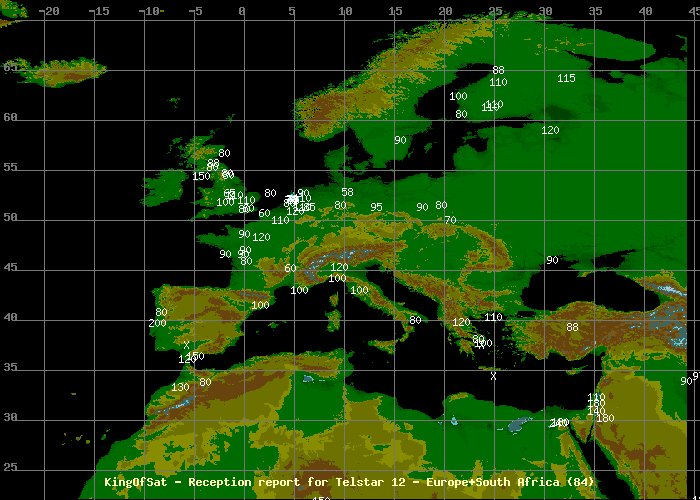Click the -15 longitude axis label
700x500 pixels.
pyautogui.click(x=99, y=11)
